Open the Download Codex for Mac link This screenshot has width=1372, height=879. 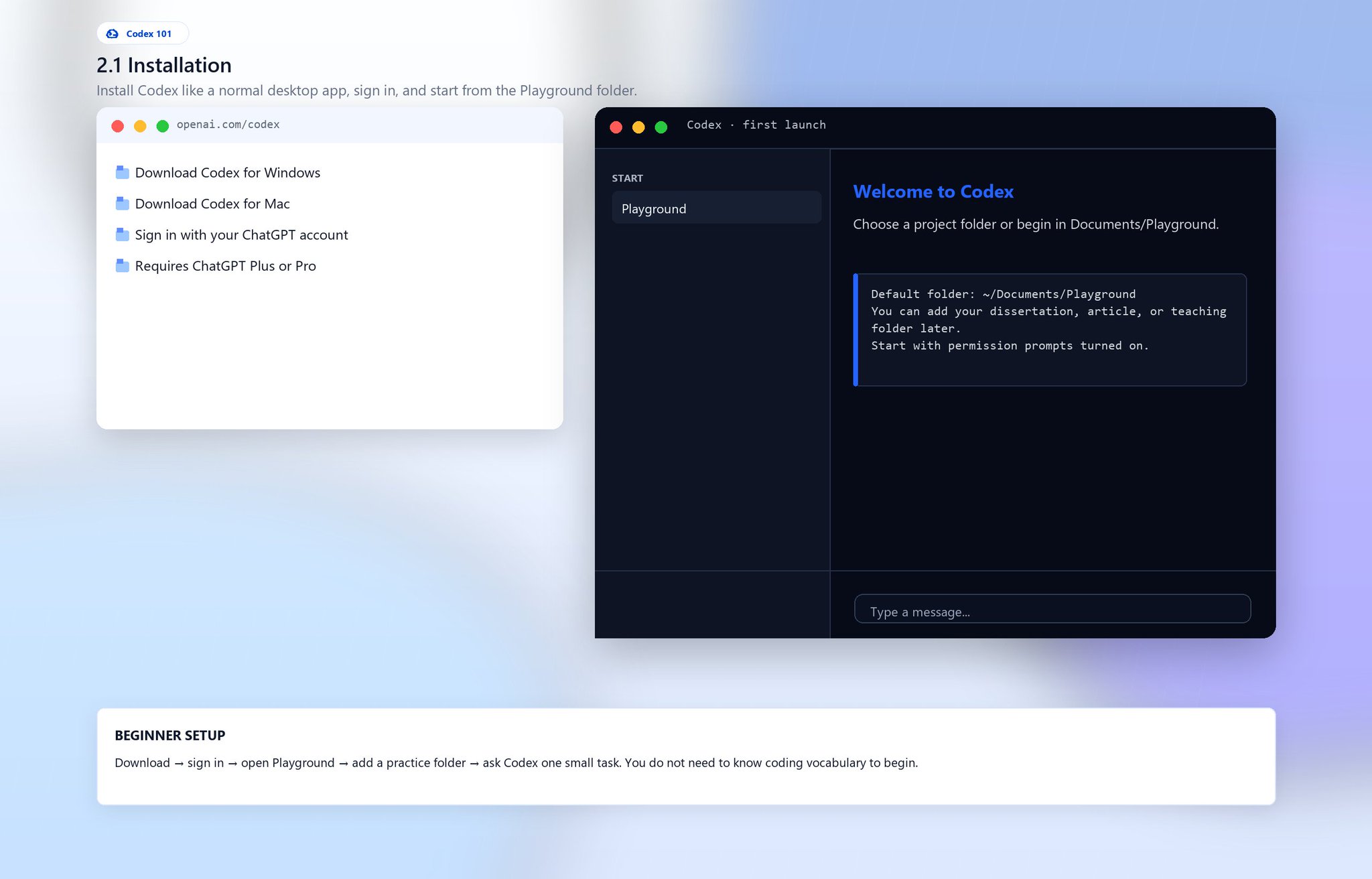[x=212, y=204]
